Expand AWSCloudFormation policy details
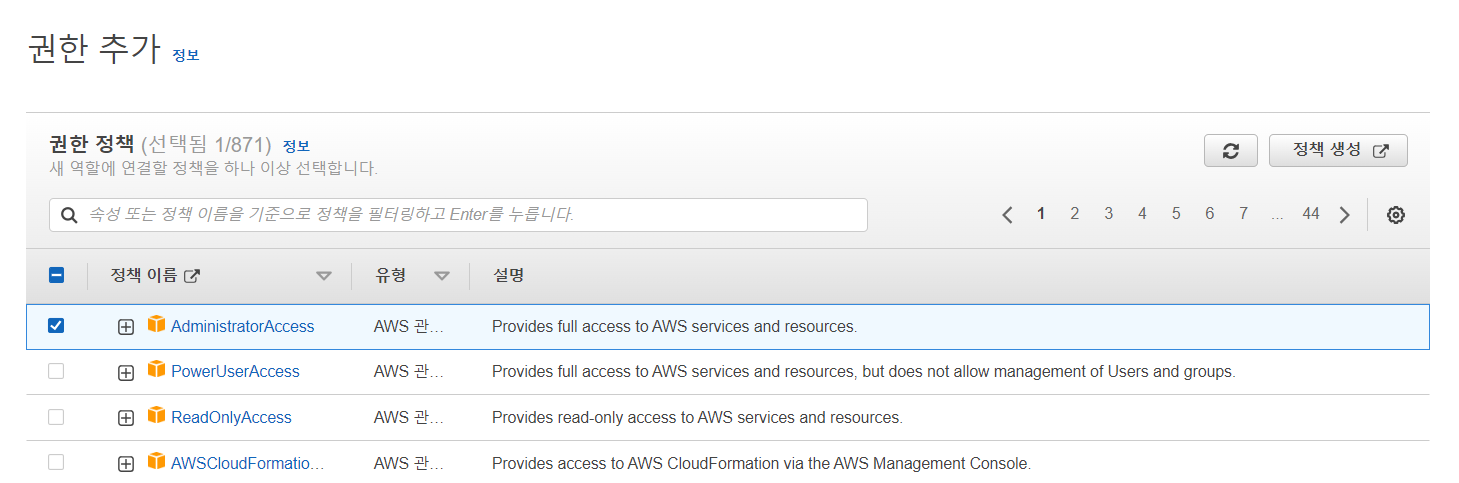Screen dimensions: 1459x483 tap(126, 464)
